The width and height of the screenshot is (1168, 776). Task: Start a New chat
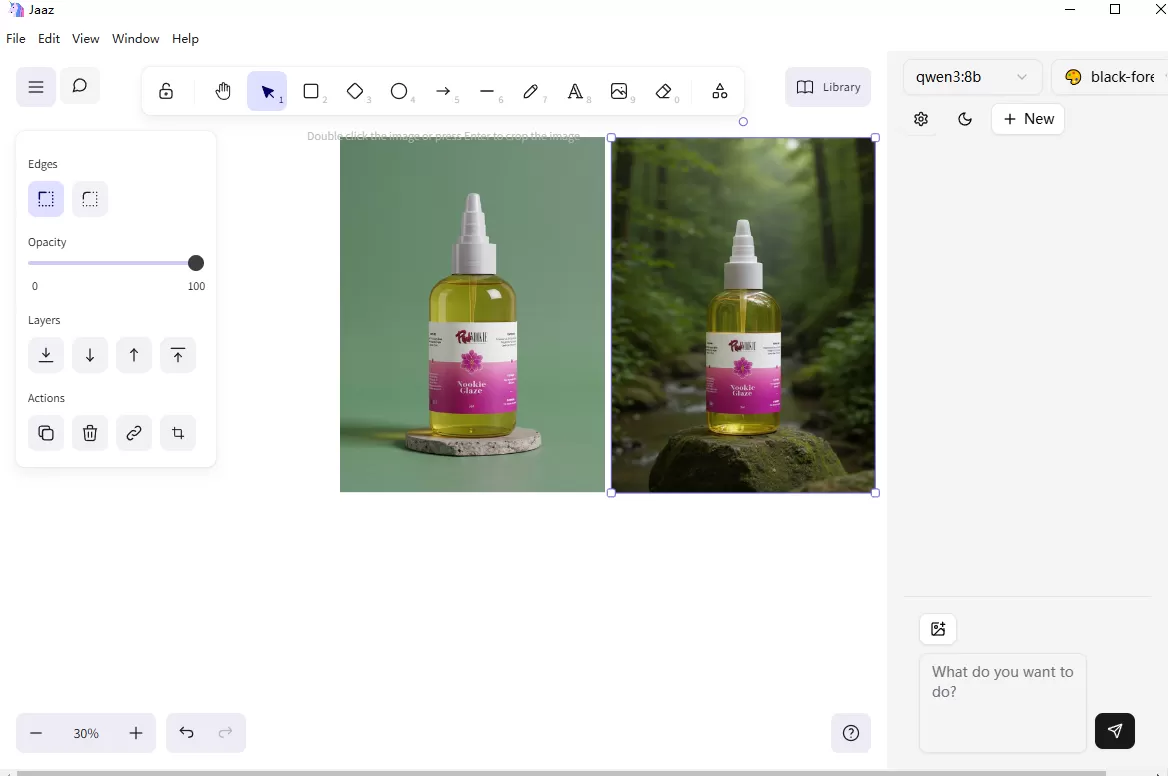1028,119
